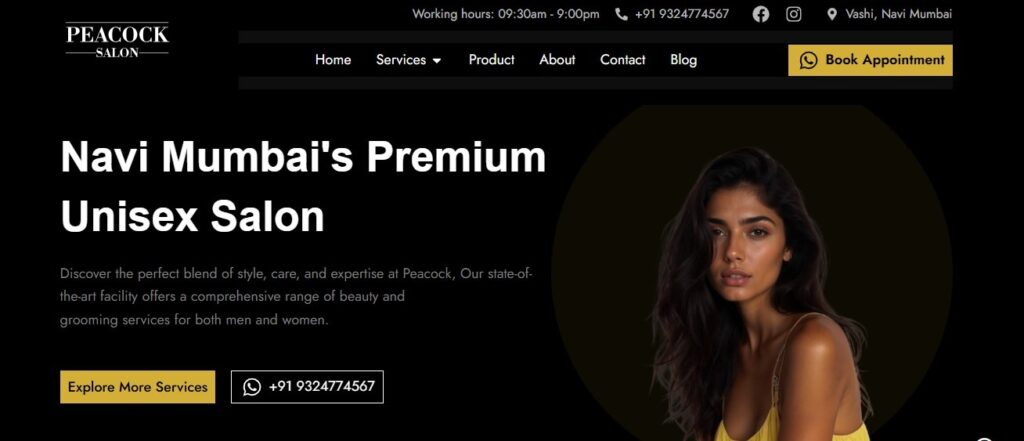
Task: Expand the Services dropdown caret
Action: tap(436, 61)
